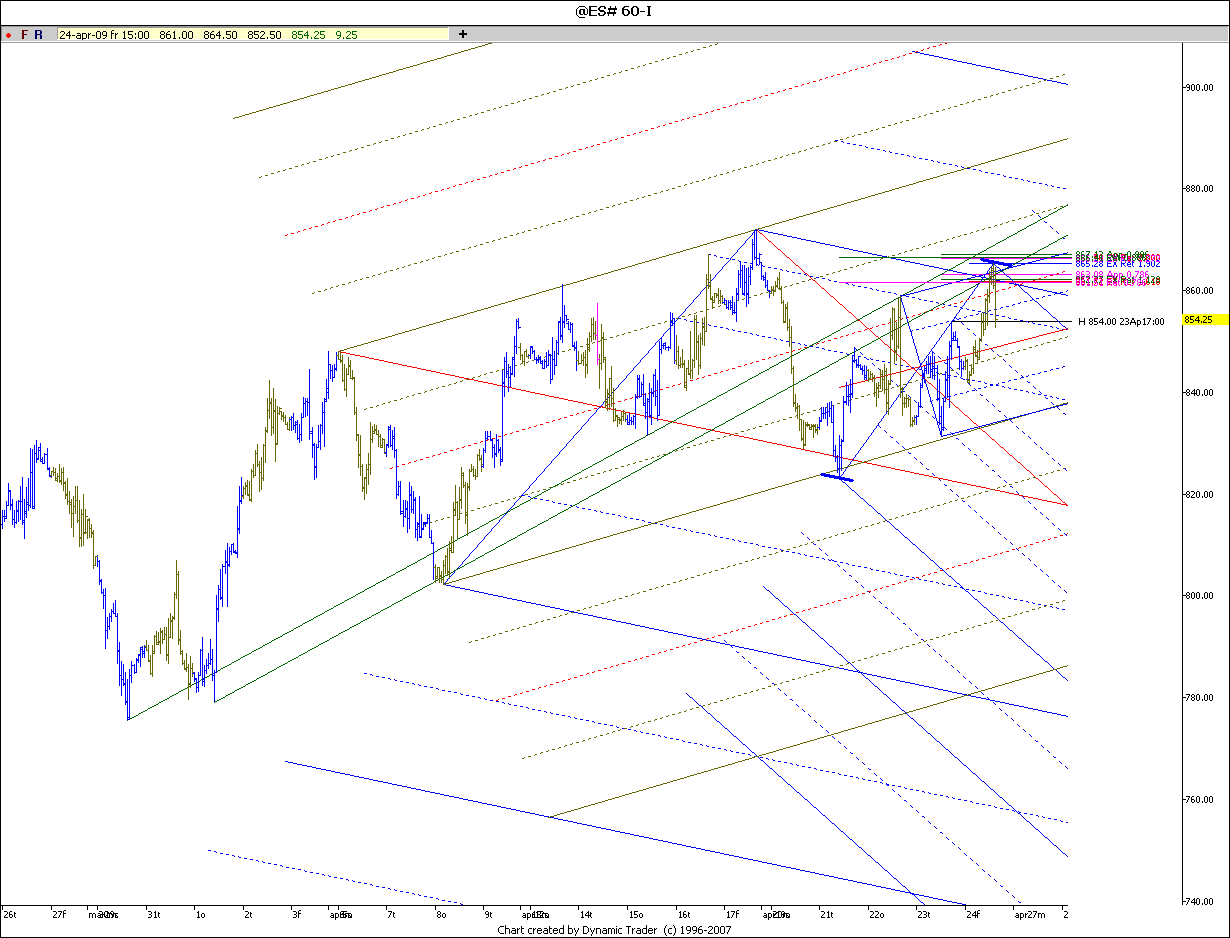Click the 17f date on the time axis
Screen dimensions: 1230x938
[x=733, y=914]
